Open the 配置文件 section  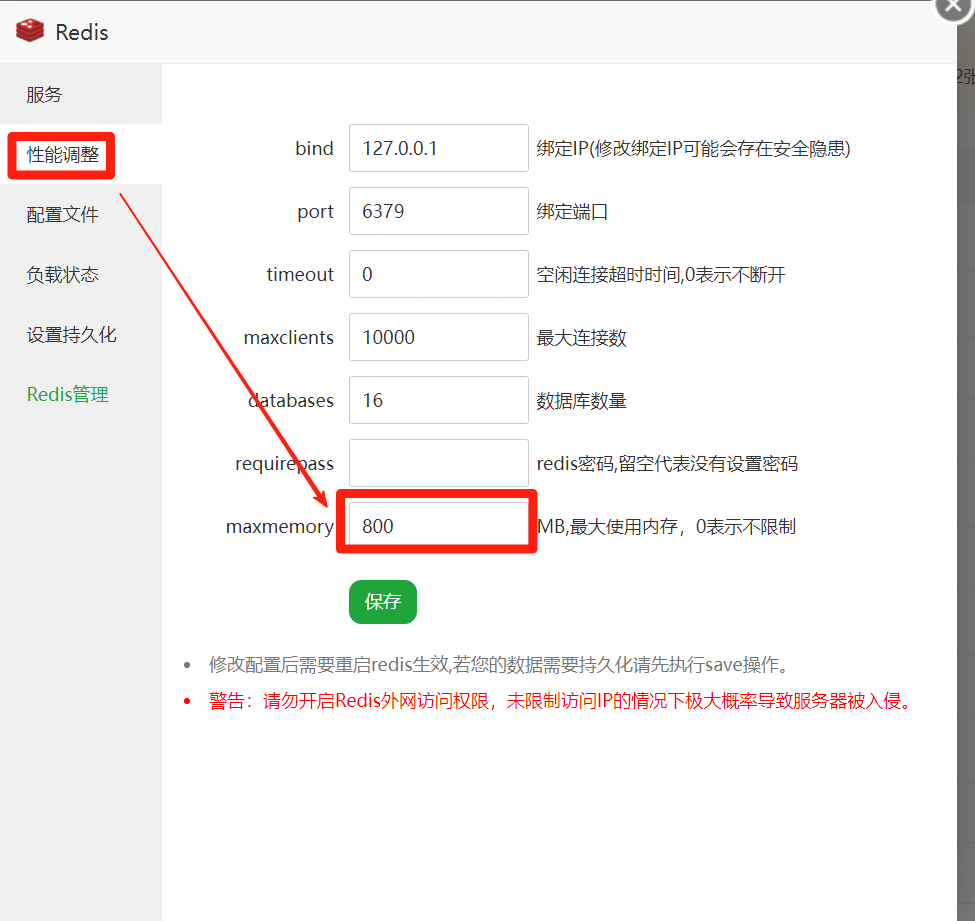[63, 215]
